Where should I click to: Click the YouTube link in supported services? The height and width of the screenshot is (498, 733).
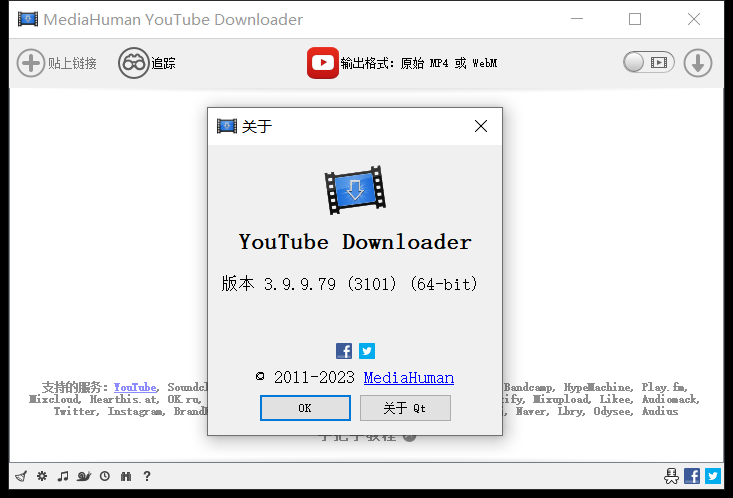click(x=135, y=387)
